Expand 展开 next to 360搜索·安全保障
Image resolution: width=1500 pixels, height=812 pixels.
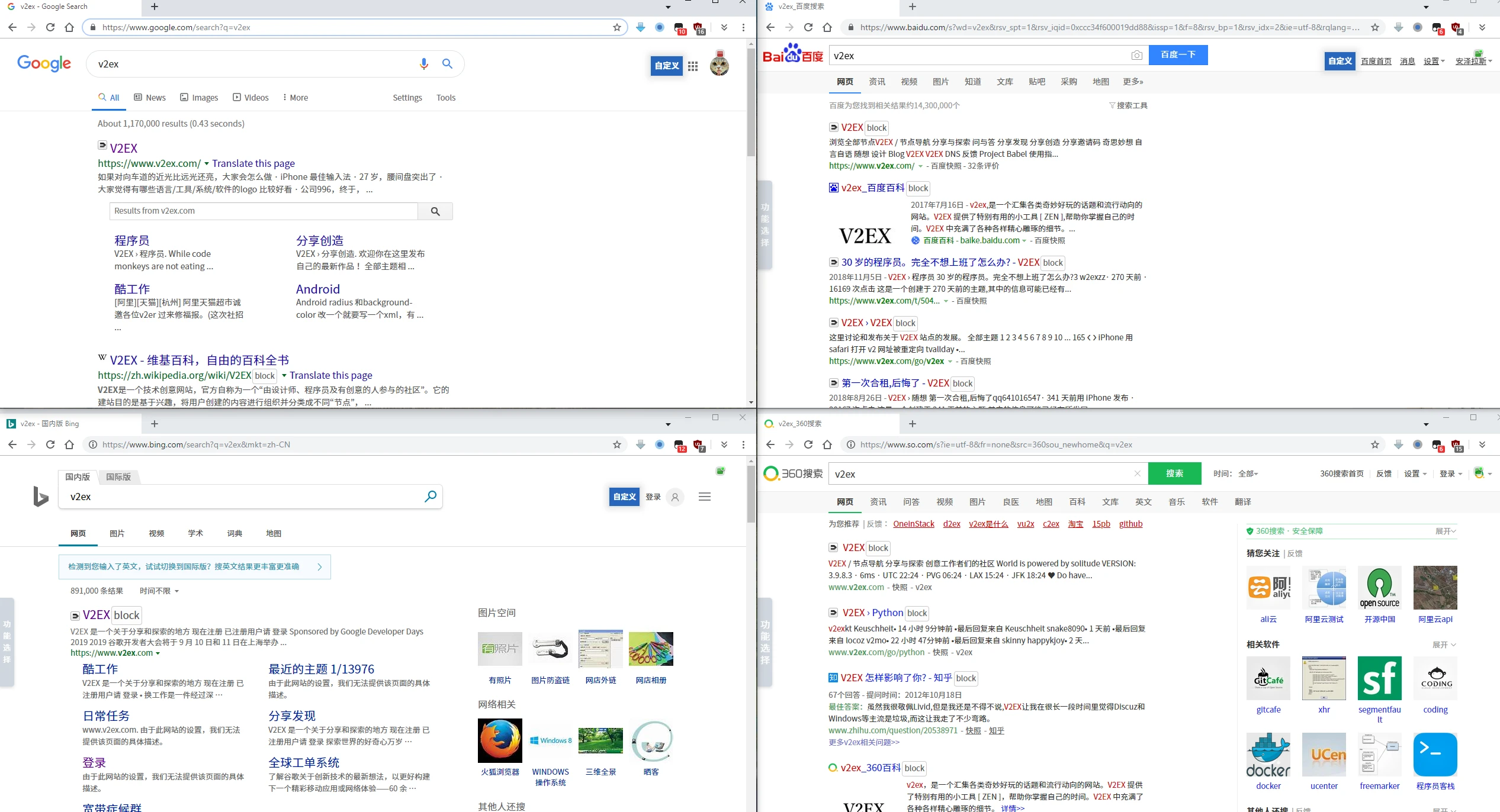(x=1446, y=531)
